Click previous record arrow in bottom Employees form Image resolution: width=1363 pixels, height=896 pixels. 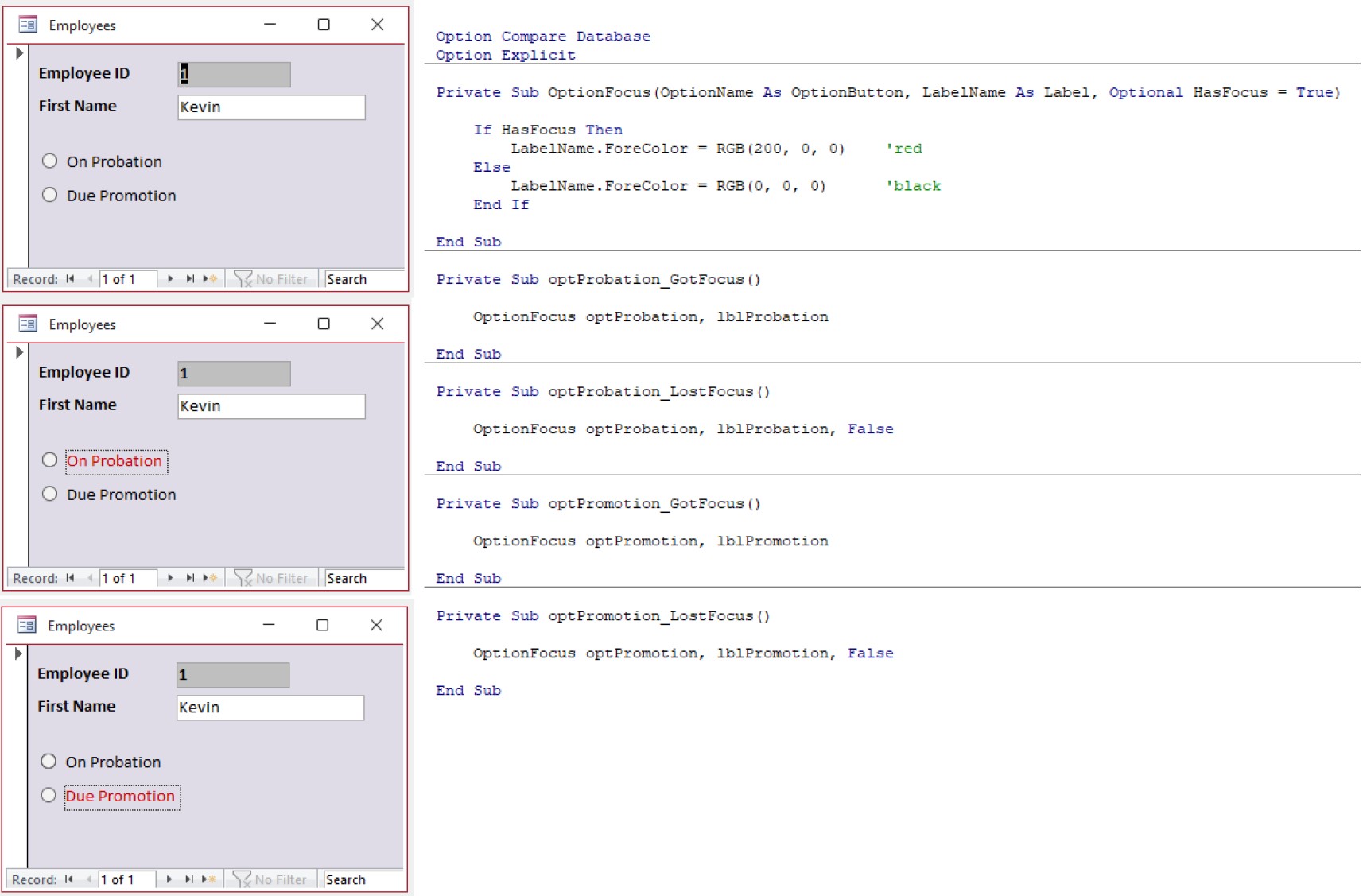click(89, 879)
